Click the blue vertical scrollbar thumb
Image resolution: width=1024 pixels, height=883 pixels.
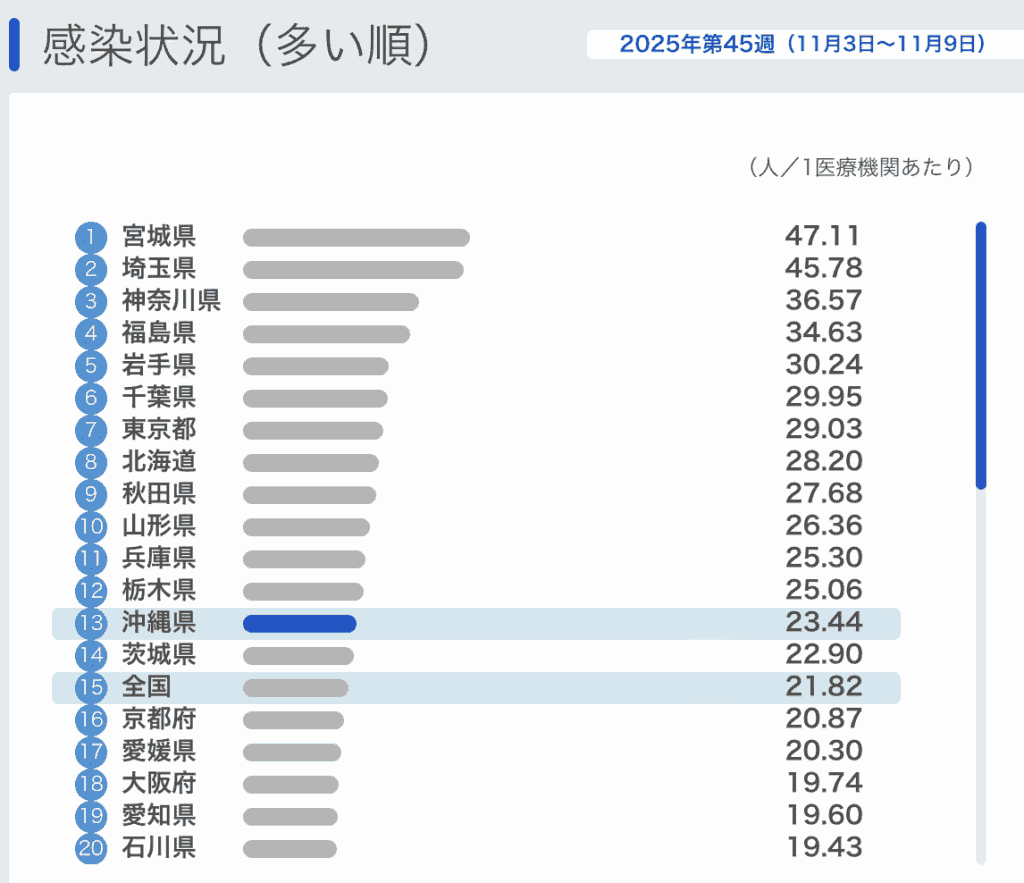[x=980, y=355]
